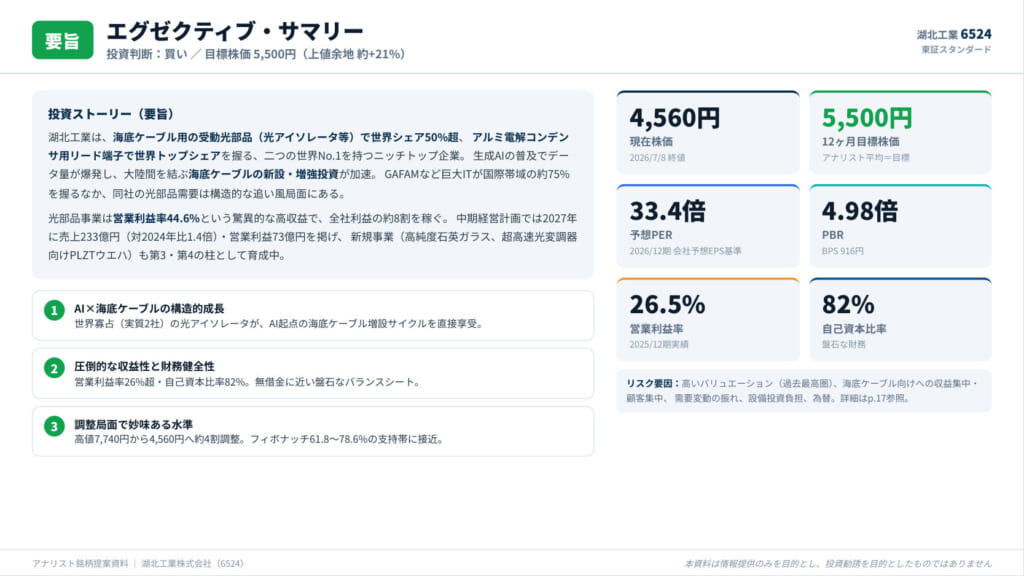Screen dimensions: 1024x576
Task: Click the 2026/7/8 終値 caption
Action: (658, 157)
